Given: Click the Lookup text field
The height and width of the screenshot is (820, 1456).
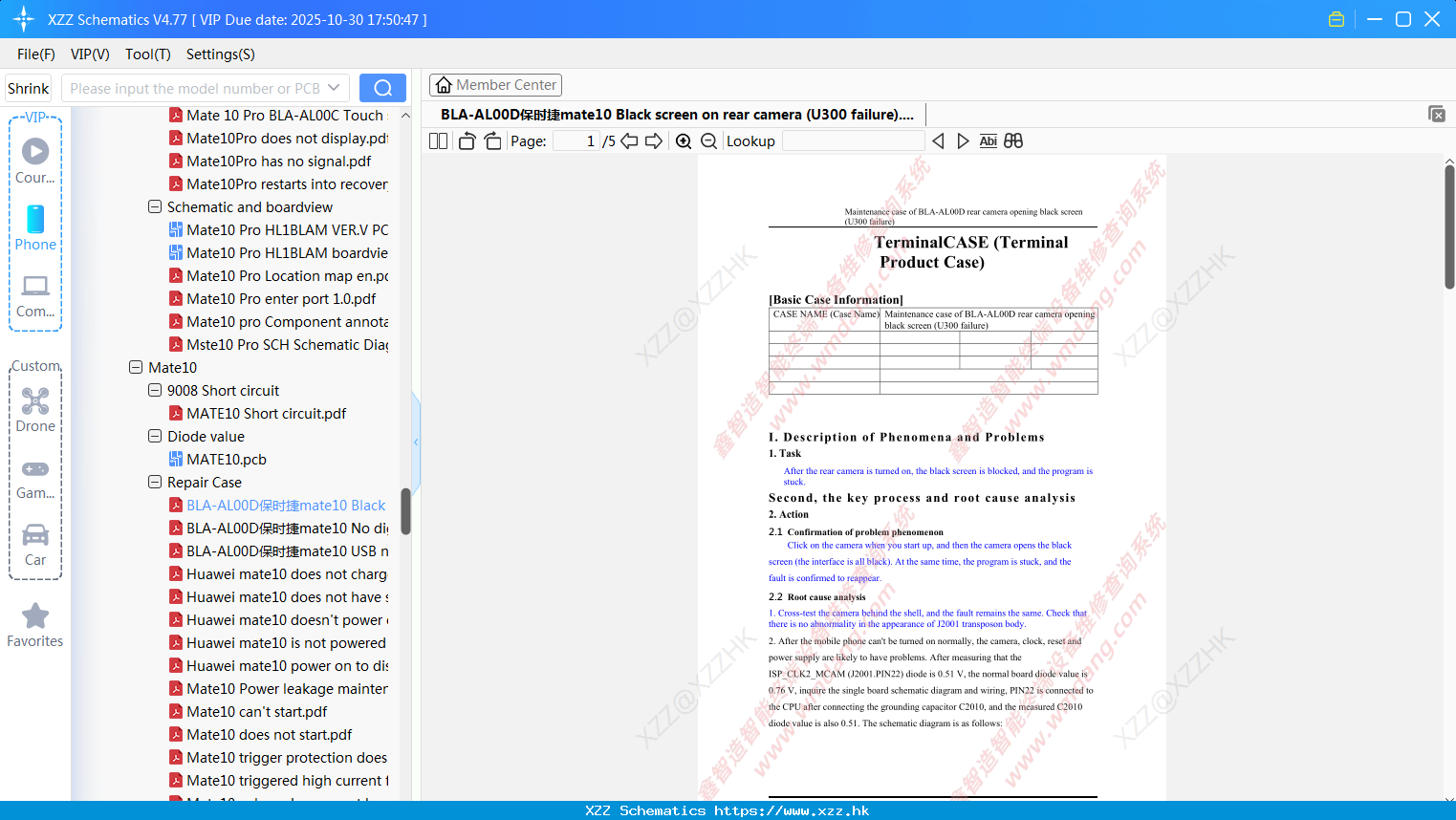Looking at the screenshot, I should click(853, 140).
